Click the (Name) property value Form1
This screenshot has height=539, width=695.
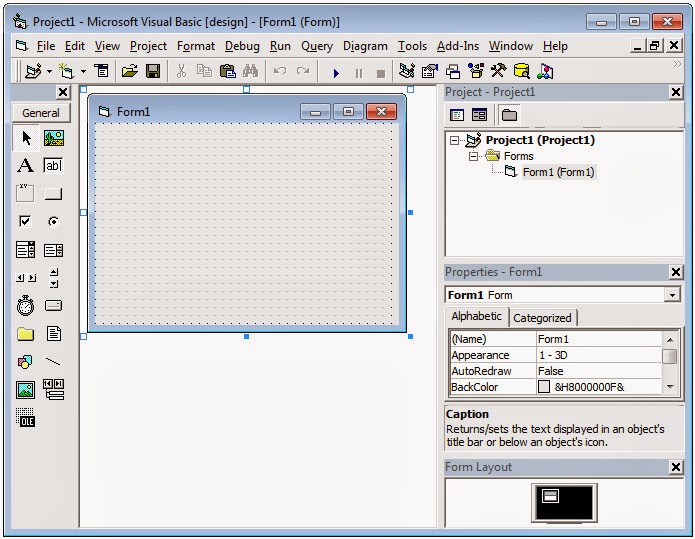click(599, 339)
